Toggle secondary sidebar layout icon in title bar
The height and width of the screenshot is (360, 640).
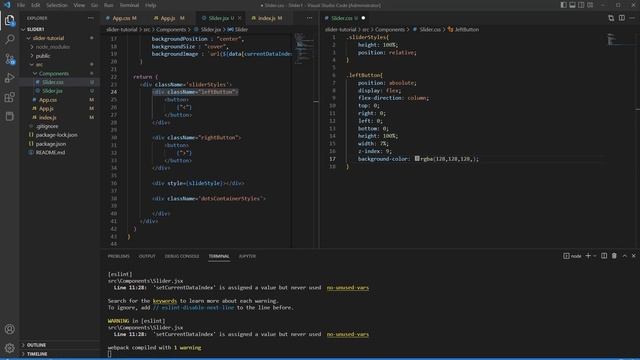(x=581, y=5)
